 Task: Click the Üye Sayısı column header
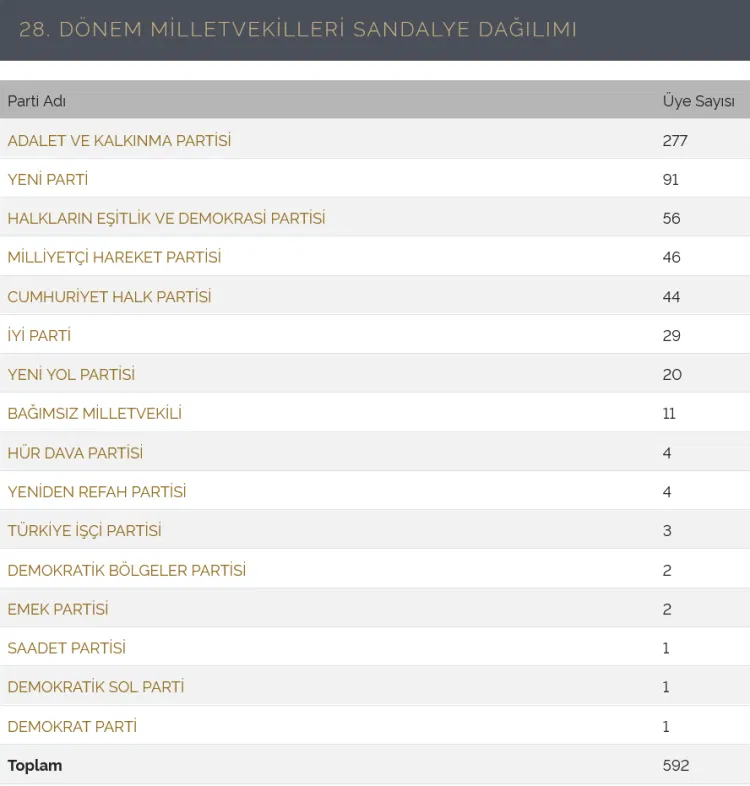[x=698, y=101]
